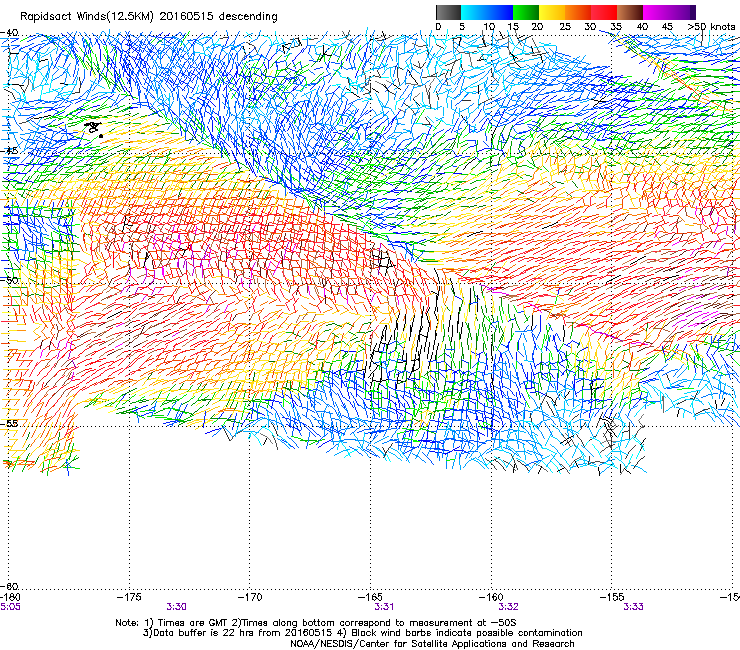
Task: Click the red 30-35 knots legend color
Action: click(604, 12)
